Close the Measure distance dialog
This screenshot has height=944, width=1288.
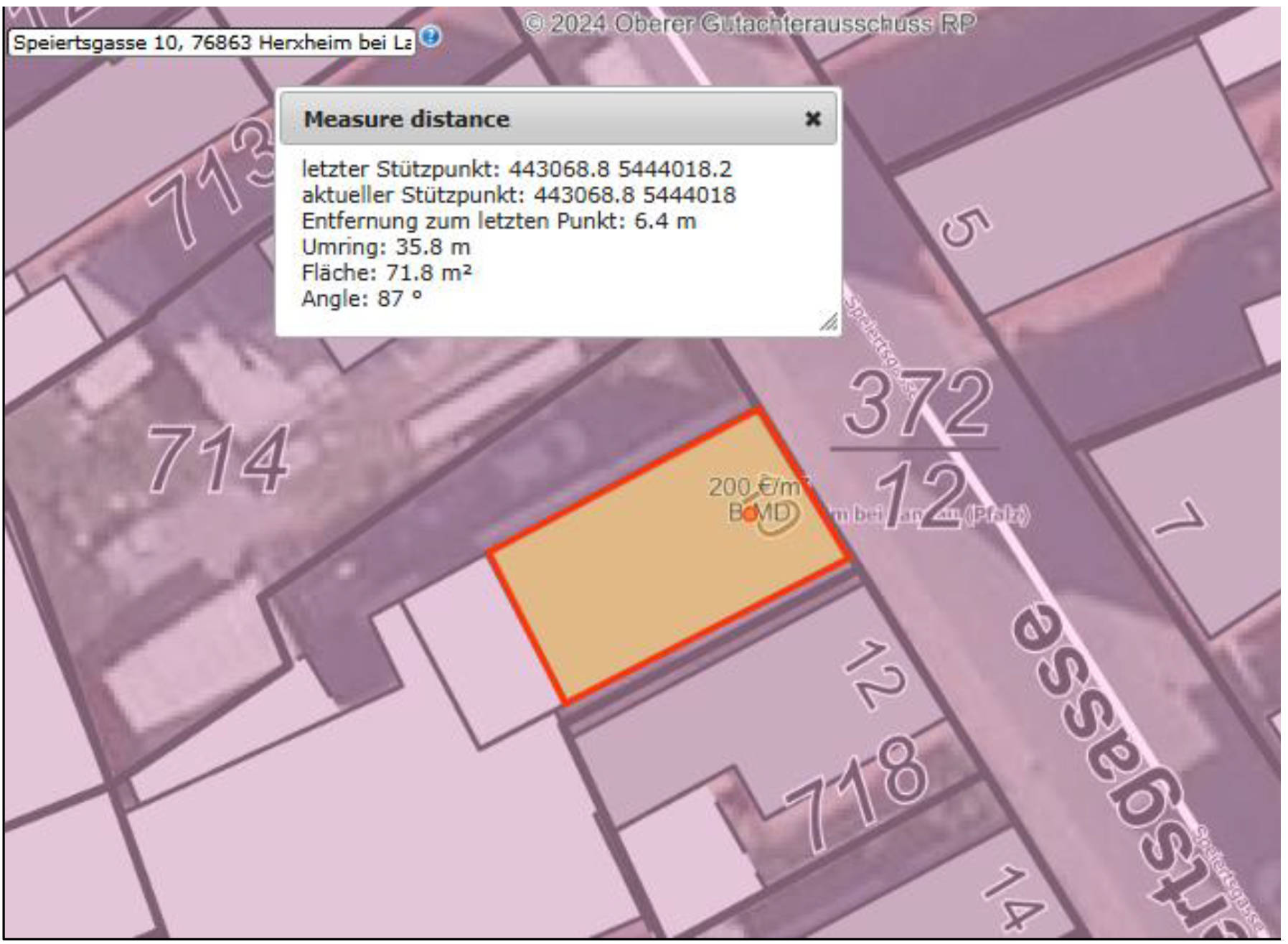812,118
